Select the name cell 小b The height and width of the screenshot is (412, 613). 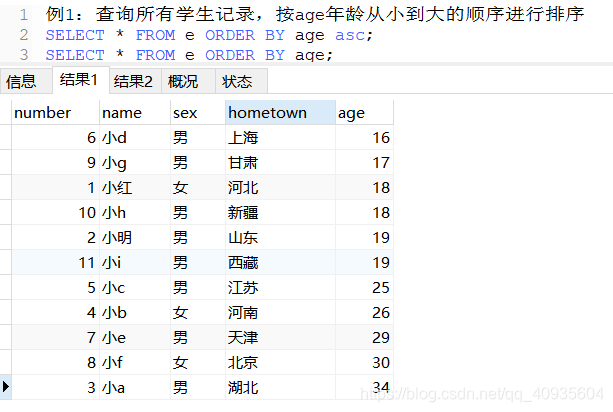pos(135,313)
